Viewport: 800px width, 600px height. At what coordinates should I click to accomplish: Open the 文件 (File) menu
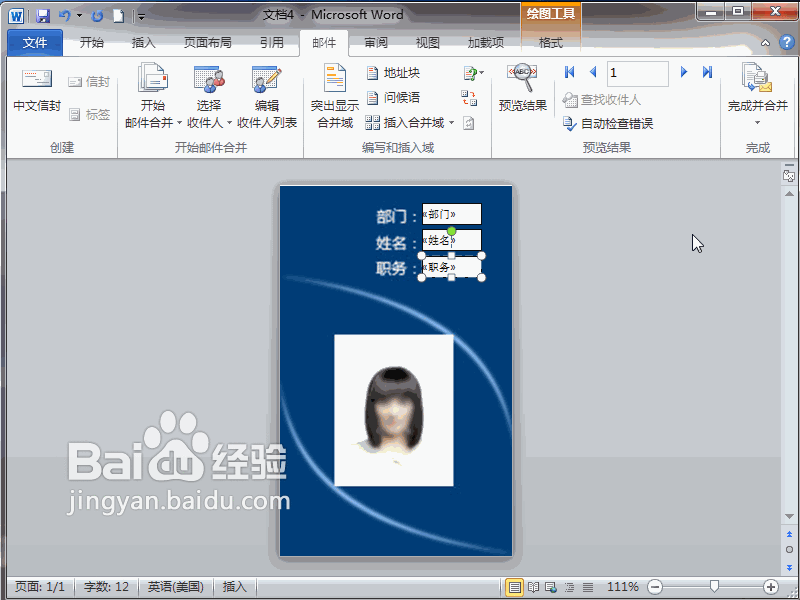click(35, 43)
